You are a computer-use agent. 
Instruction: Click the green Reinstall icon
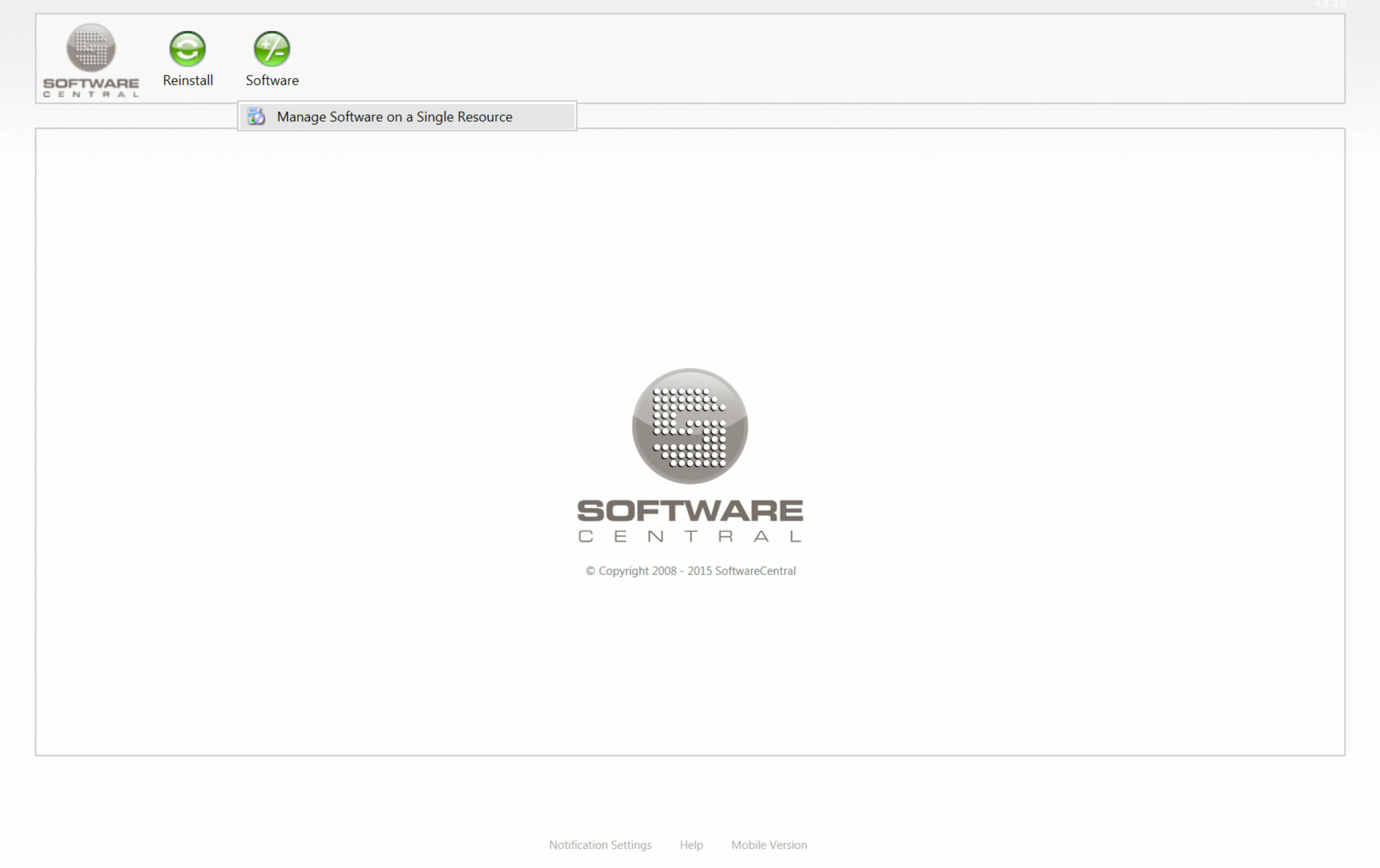point(188,48)
